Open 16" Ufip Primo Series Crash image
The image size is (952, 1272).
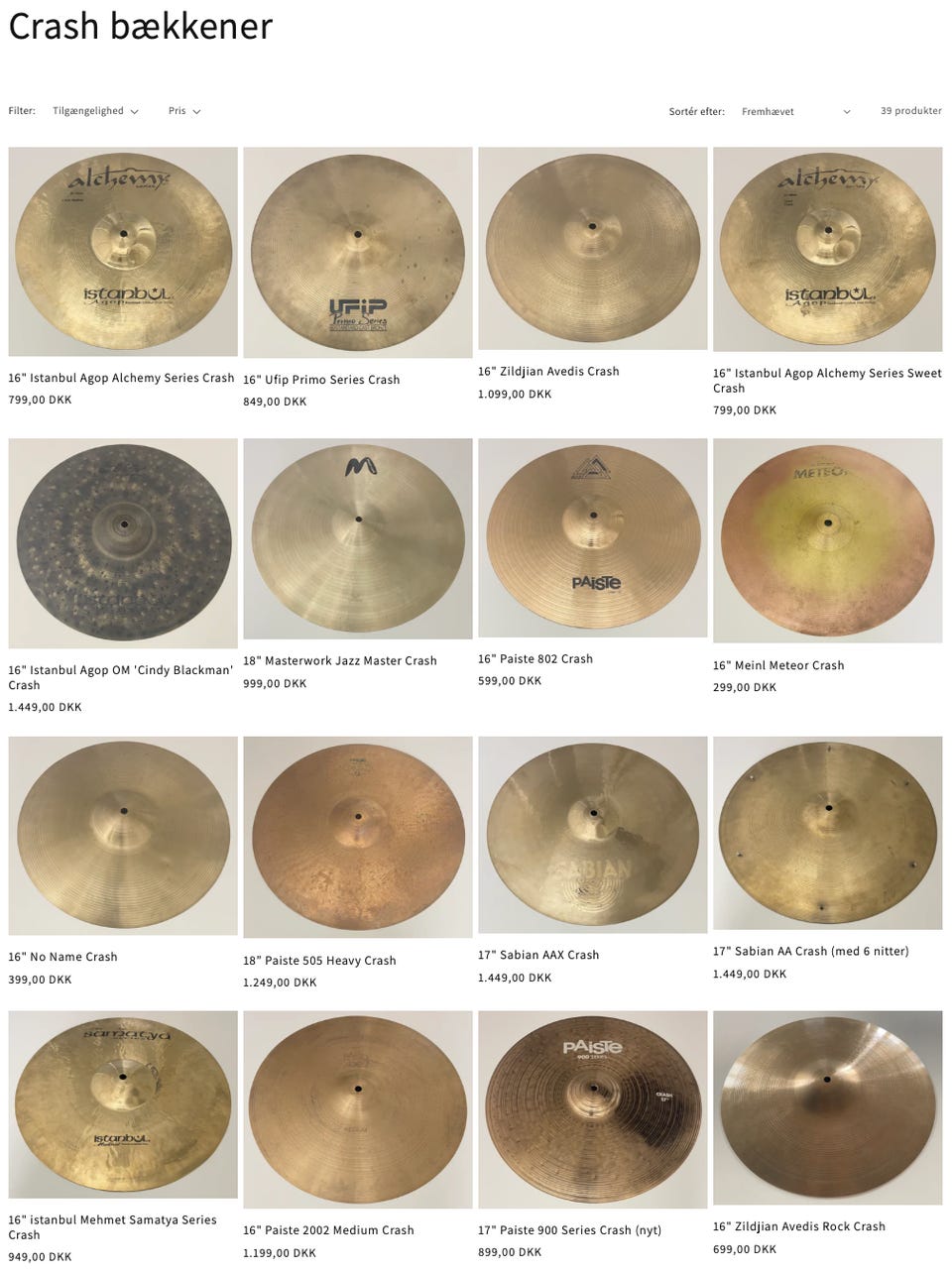(358, 253)
